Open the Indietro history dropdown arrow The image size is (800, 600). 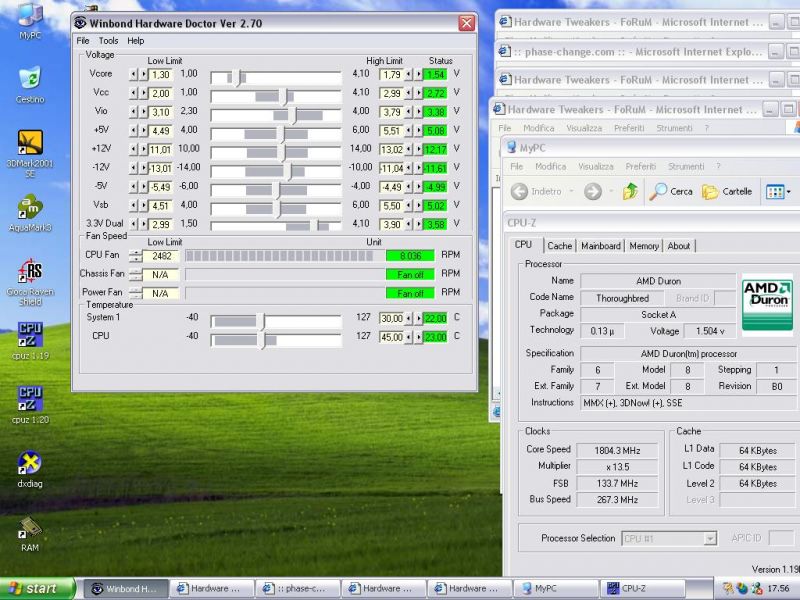[571, 191]
